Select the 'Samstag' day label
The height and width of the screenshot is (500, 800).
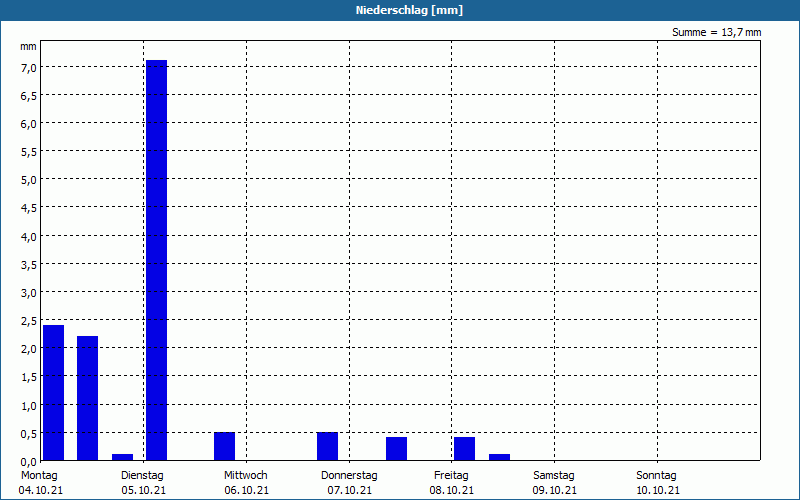pos(554,476)
